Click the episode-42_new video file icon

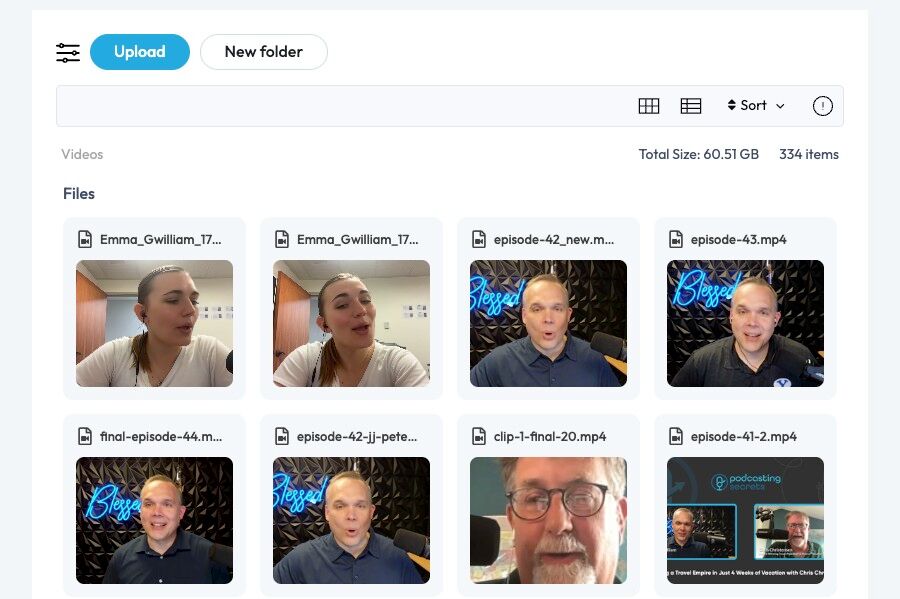coord(479,239)
